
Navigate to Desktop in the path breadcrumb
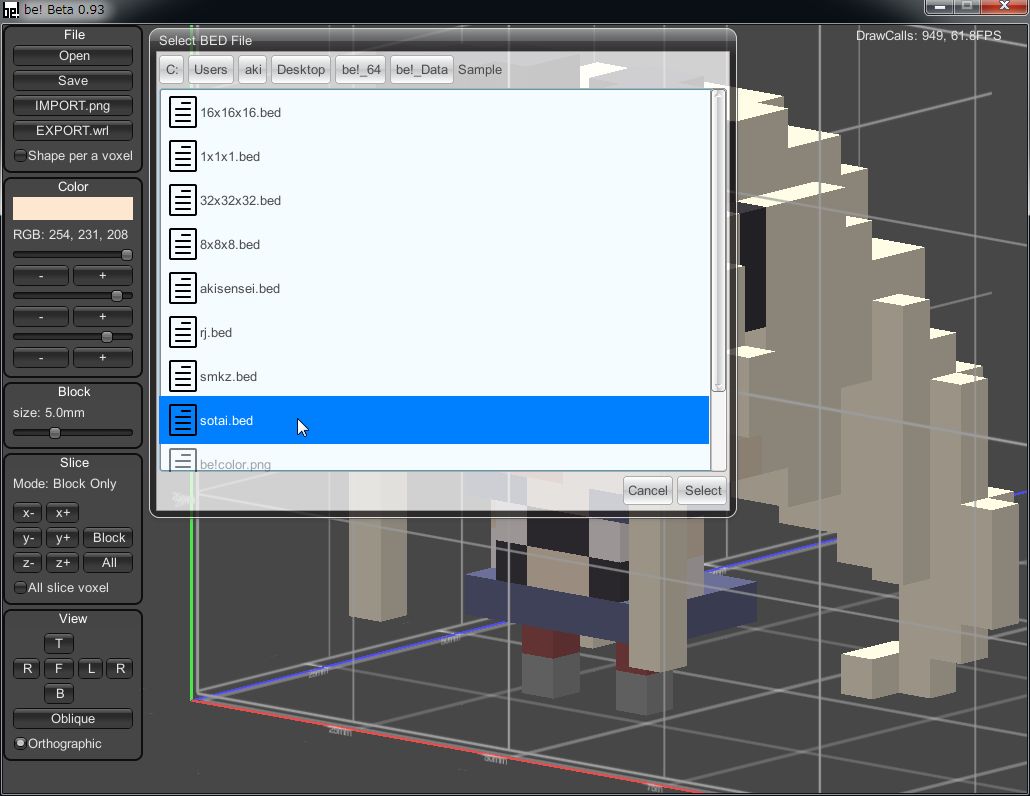[x=301, y=70]
